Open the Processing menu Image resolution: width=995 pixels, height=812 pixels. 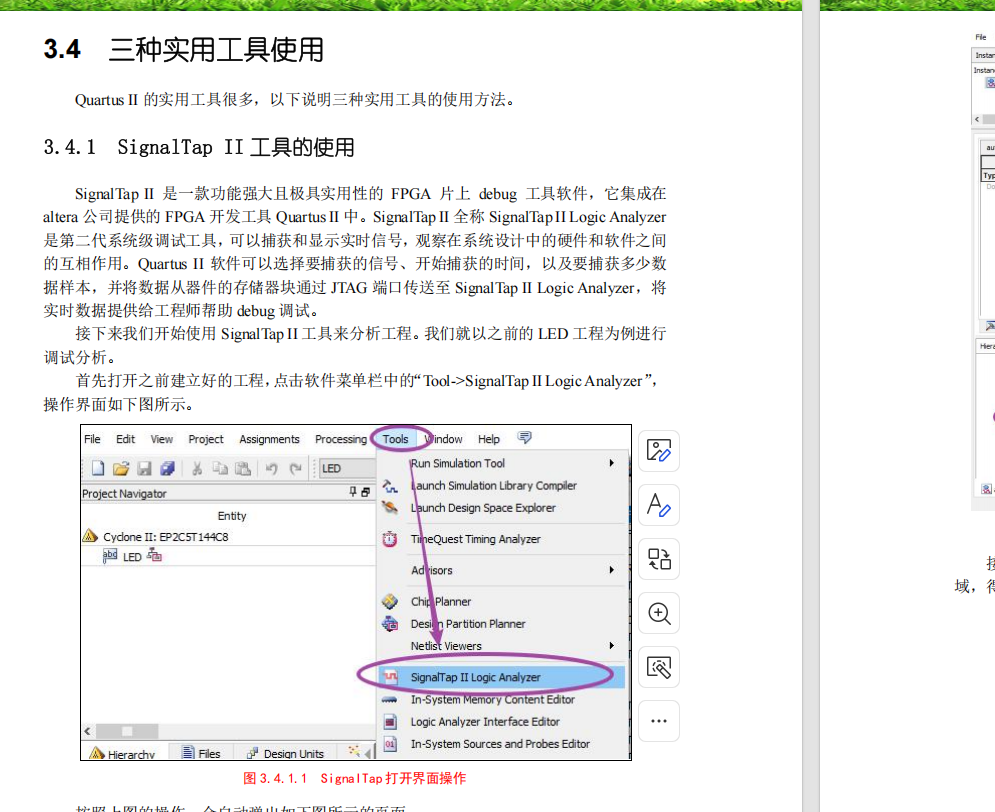(x=341, y=439)
